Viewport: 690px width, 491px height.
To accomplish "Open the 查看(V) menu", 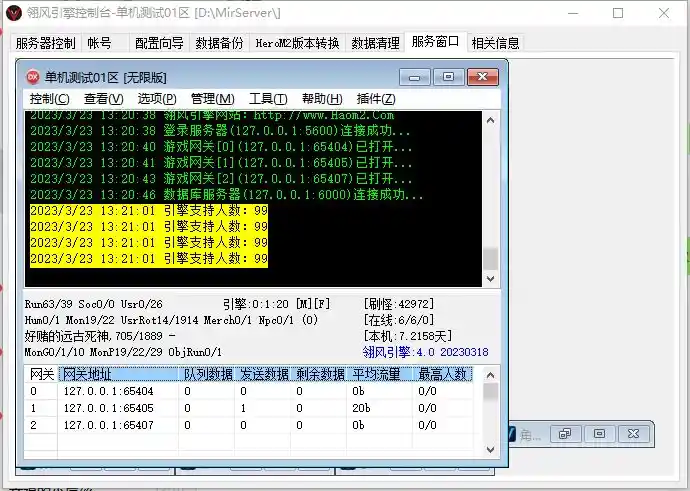I will tap(103, 99).
